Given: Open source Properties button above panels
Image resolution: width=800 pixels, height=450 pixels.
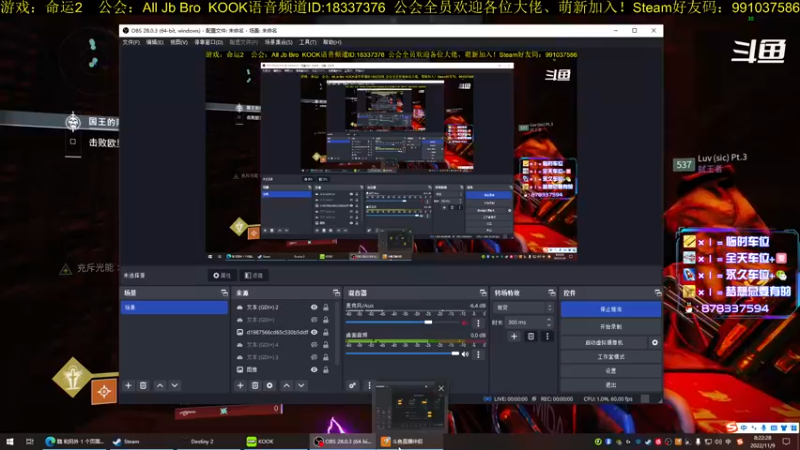Looking at the screenshot, I should click(222, 276).
